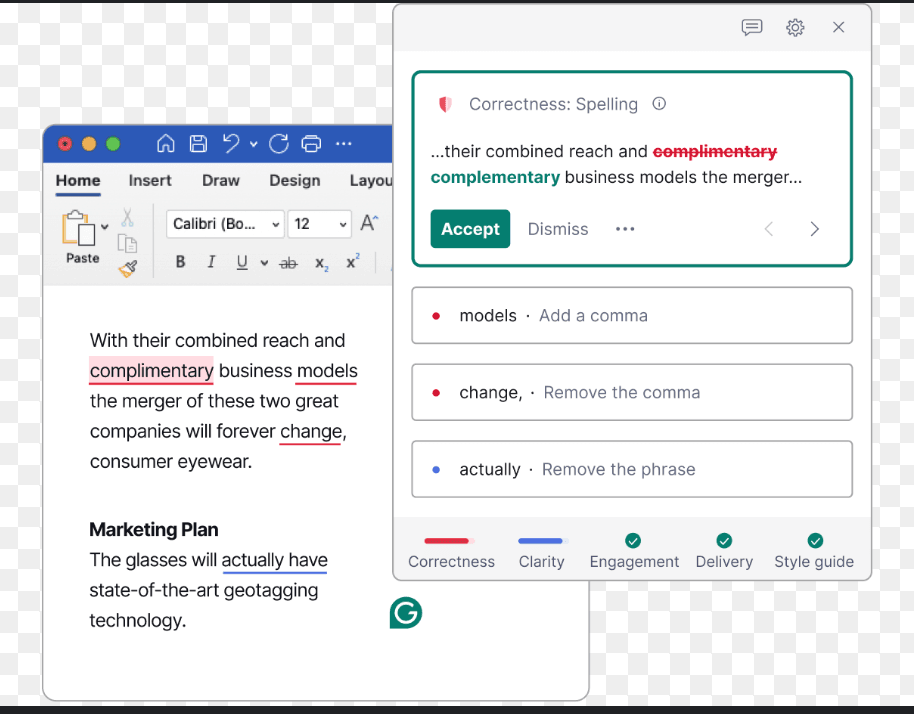Click the green Grammarly G badge
The width and height of the screenshot is (914, 714).
pos(406,612)
